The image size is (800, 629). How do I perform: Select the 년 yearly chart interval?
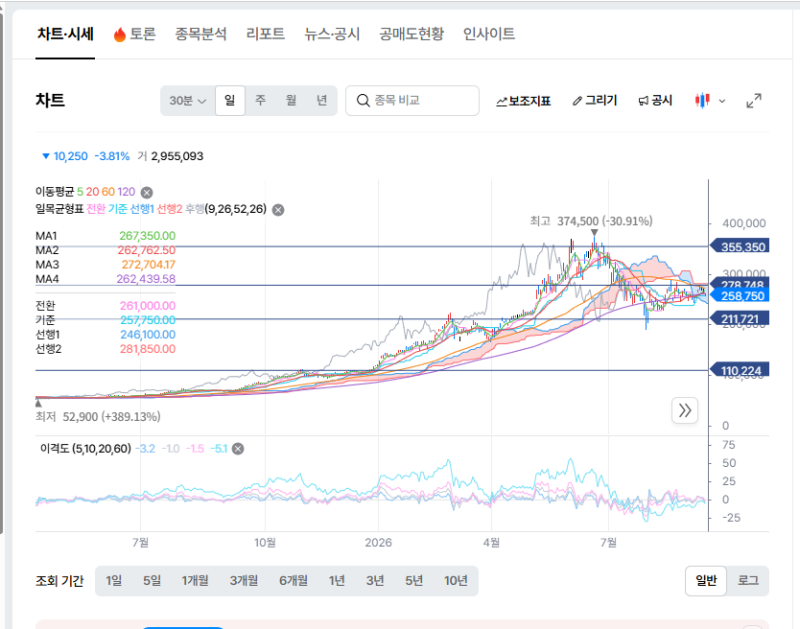click(x=321, y=100)
